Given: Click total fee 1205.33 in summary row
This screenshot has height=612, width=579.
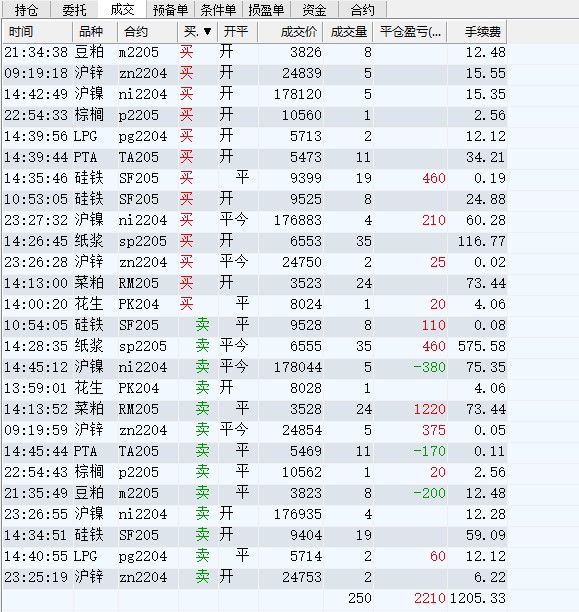Looking at the screenshot, I should [478, 598].
